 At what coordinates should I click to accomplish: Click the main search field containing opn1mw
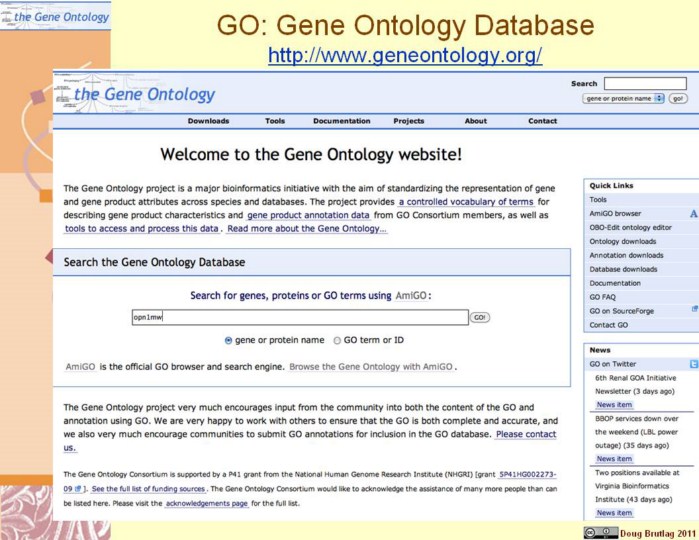299,317
